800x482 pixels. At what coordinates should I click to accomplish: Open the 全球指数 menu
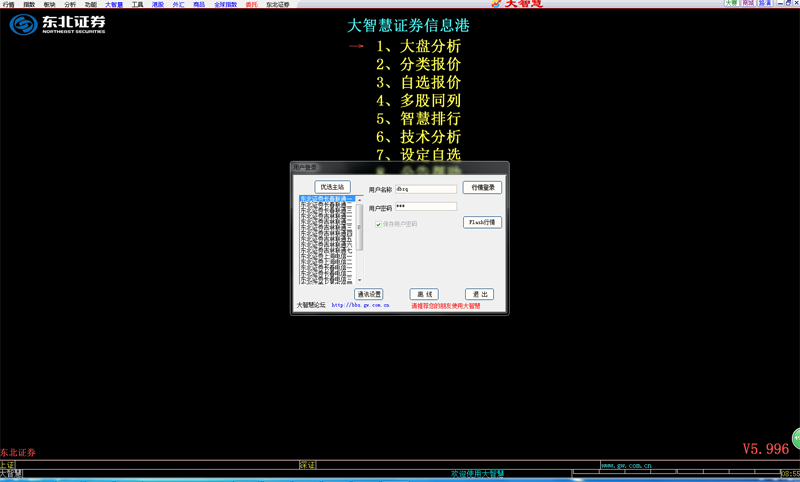(x=225, y=5)
